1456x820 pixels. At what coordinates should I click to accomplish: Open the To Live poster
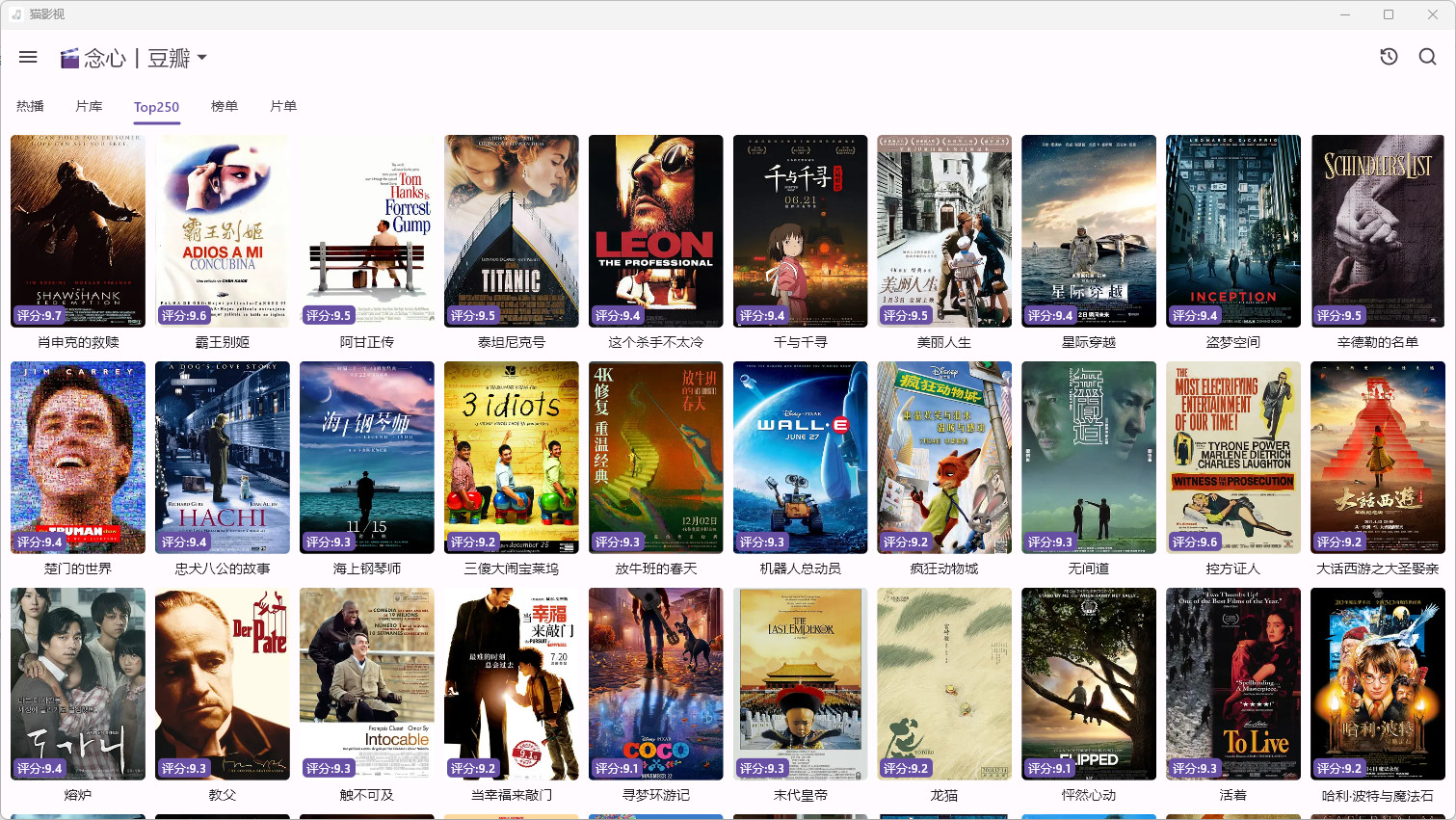click(x=1233, y=684)
